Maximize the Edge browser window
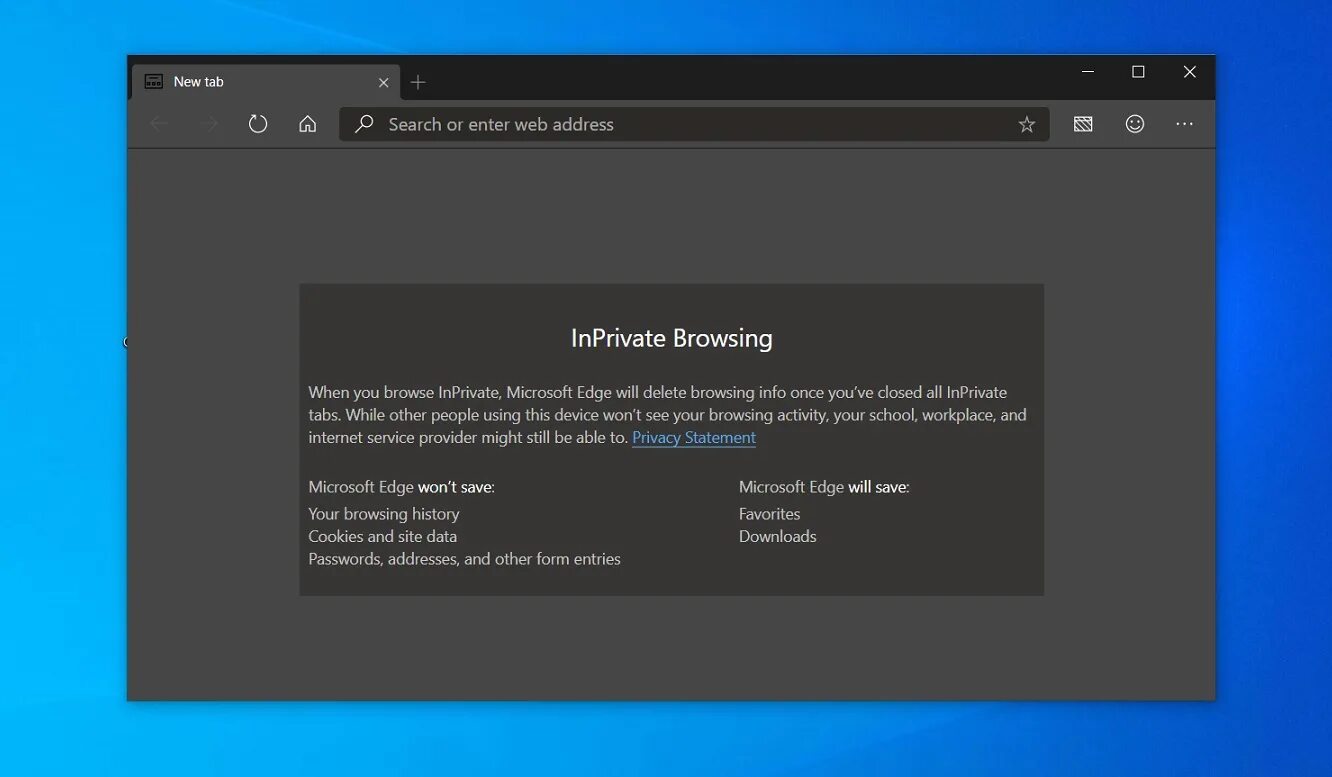The height and width of the screenshot is (777, 1332). 1138,72
